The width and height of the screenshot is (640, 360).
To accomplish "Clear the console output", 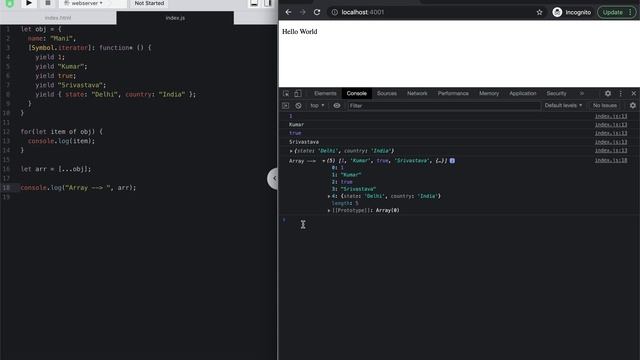I will pos(298,106).
